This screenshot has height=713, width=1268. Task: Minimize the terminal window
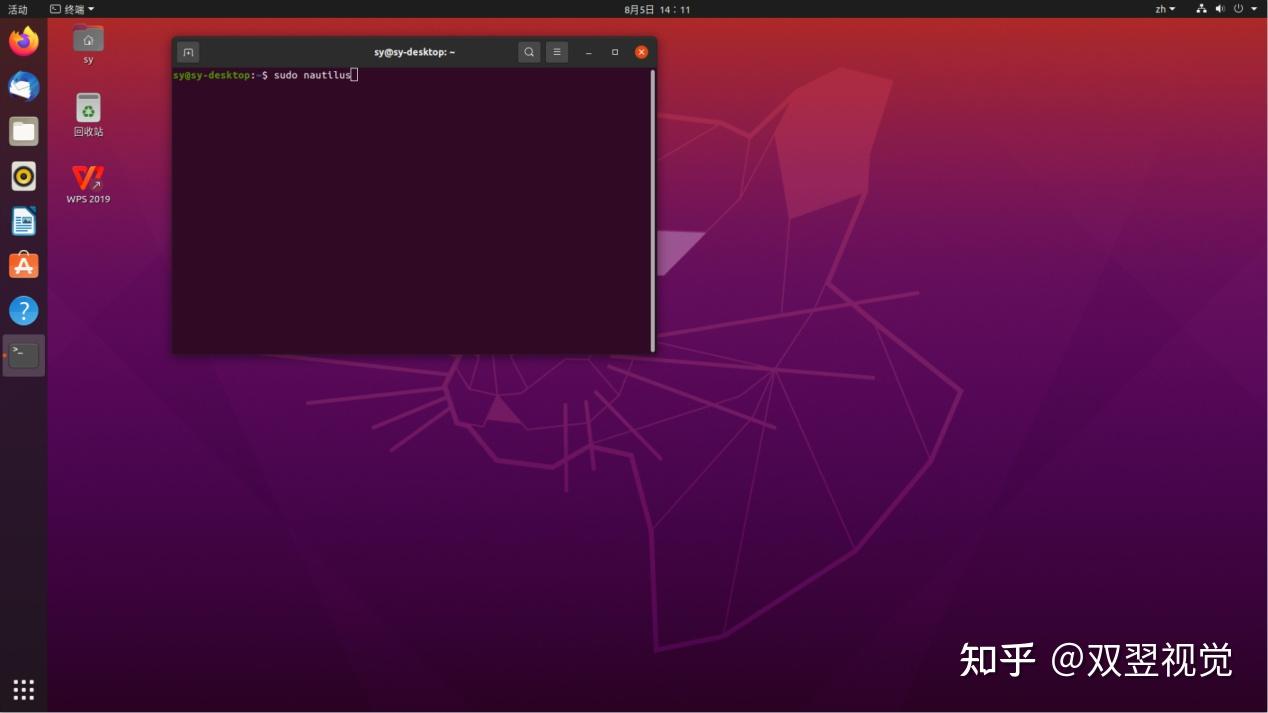click(x=589, y=52)
